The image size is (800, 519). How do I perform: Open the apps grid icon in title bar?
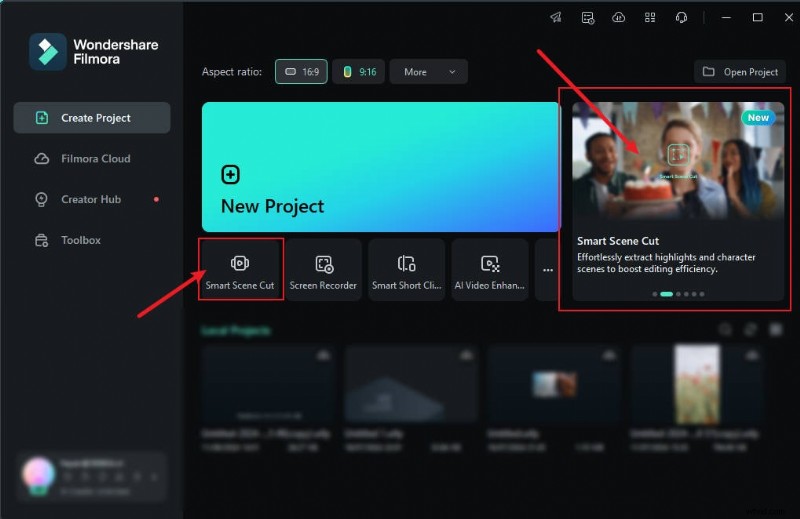pos(650,17)
